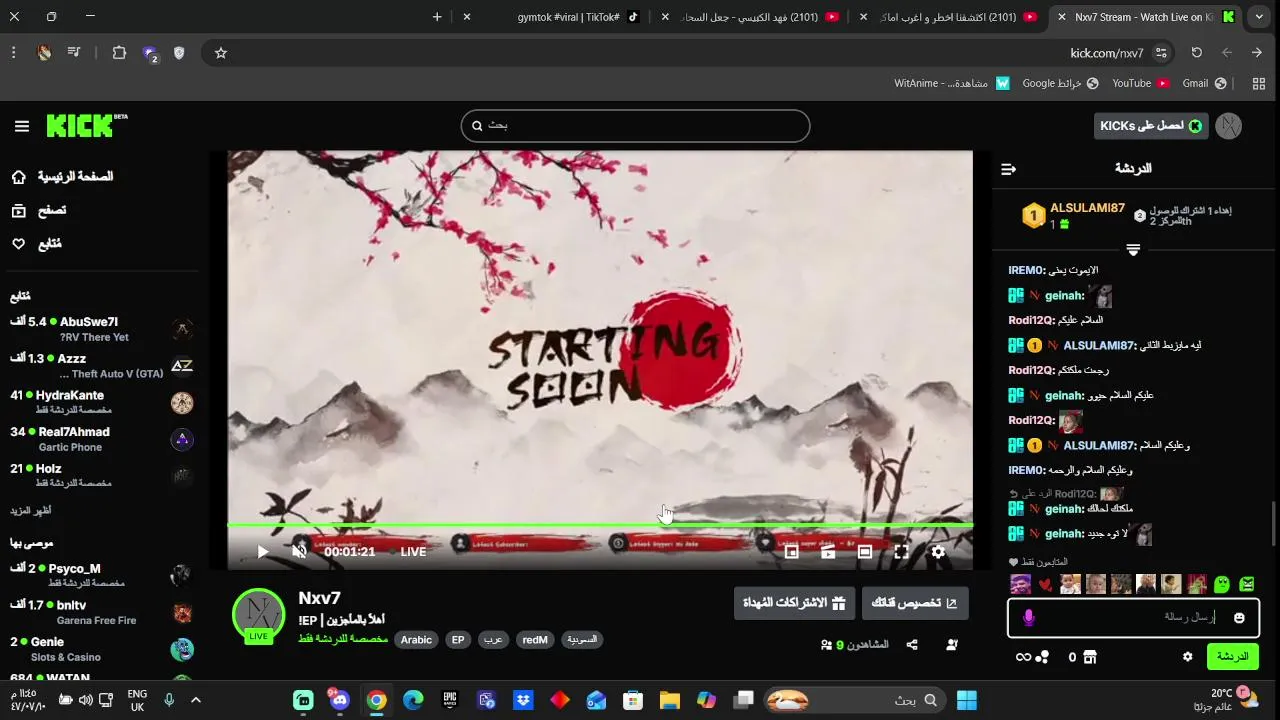Viewport: 1280px width, 720px height.
Task: Open the Azzz channel in the sidebar
Action: coord(100,366)
